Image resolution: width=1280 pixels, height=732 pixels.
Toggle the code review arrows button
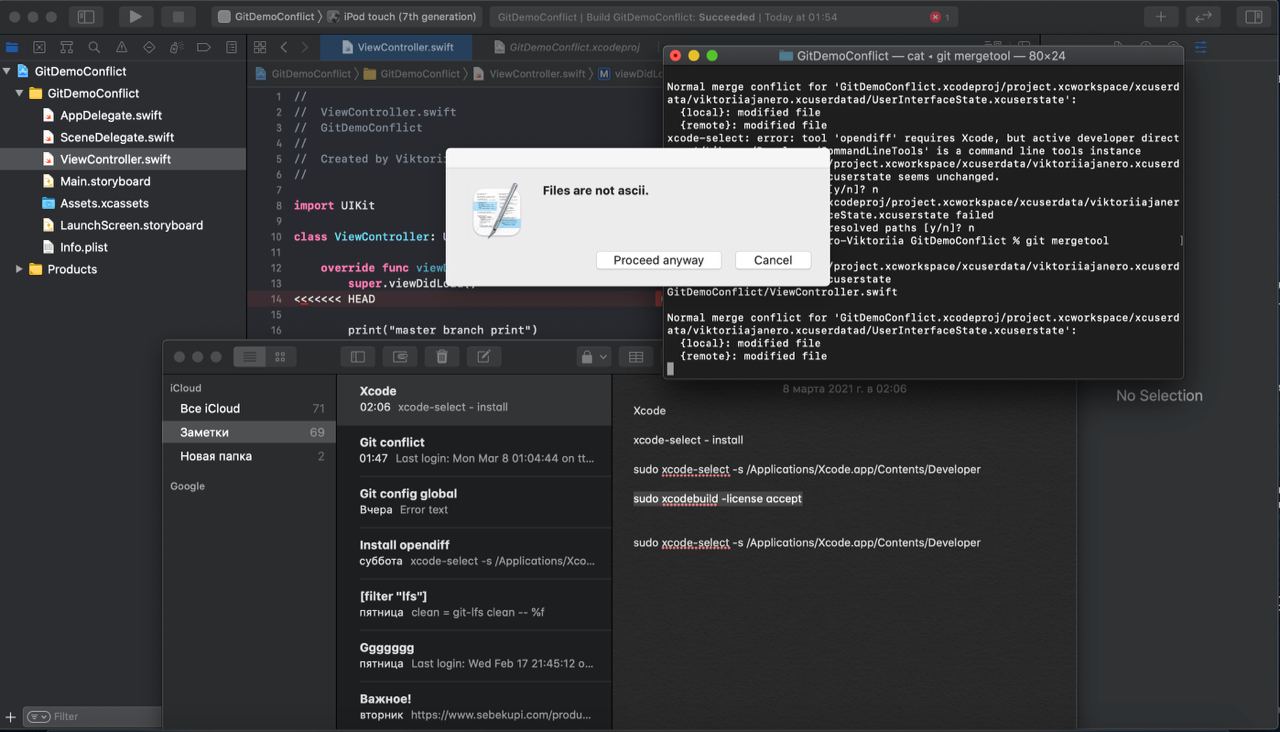point(1204,17)
